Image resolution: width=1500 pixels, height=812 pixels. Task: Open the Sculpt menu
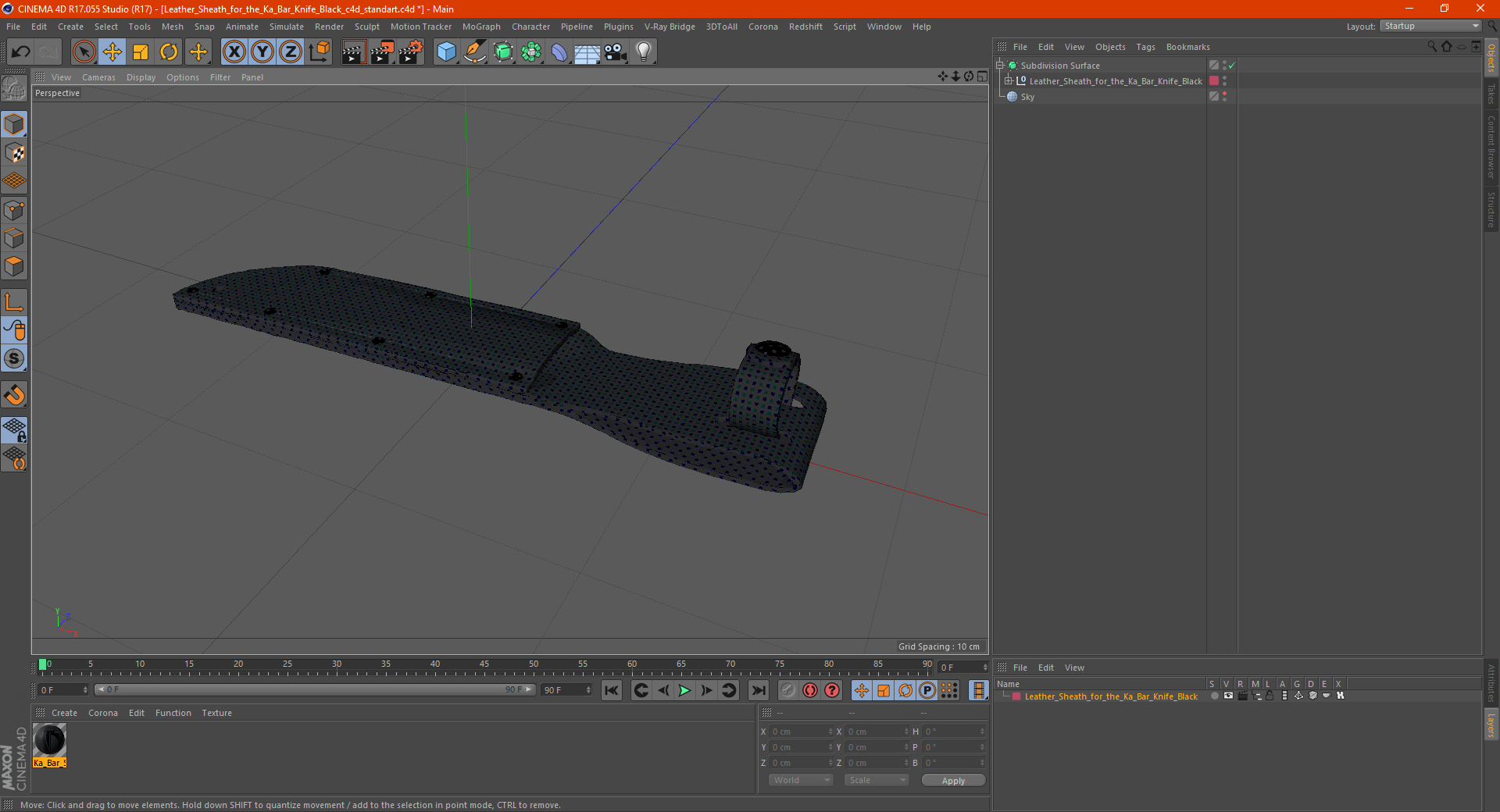[366, 27]
